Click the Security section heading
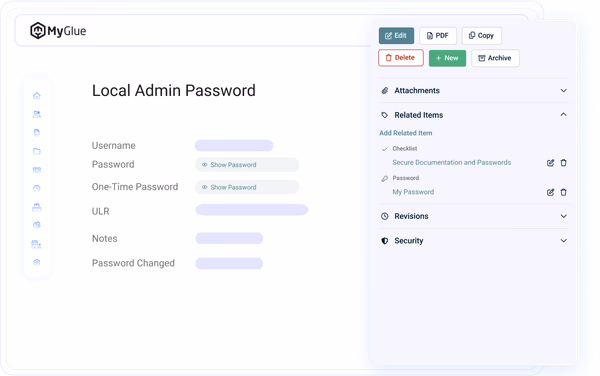Viewport: 600px width, 376px height. (x=409, y=241)
